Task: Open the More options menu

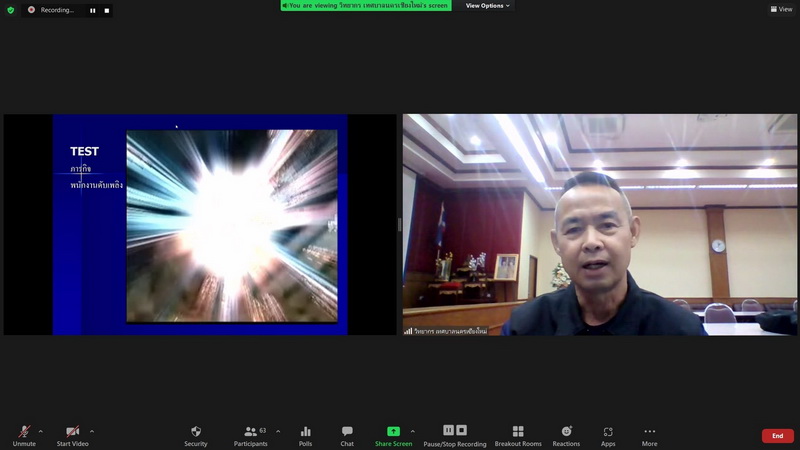Action: pyautogui.click(x=650, y=432)
